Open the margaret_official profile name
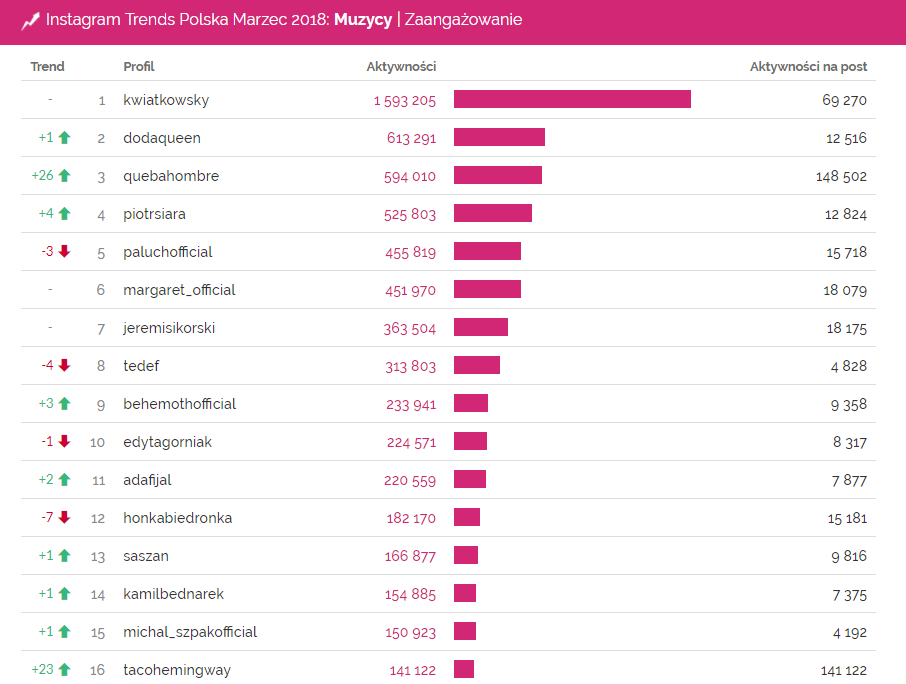The height and width of the screenshot is (684, 906). 179,290
